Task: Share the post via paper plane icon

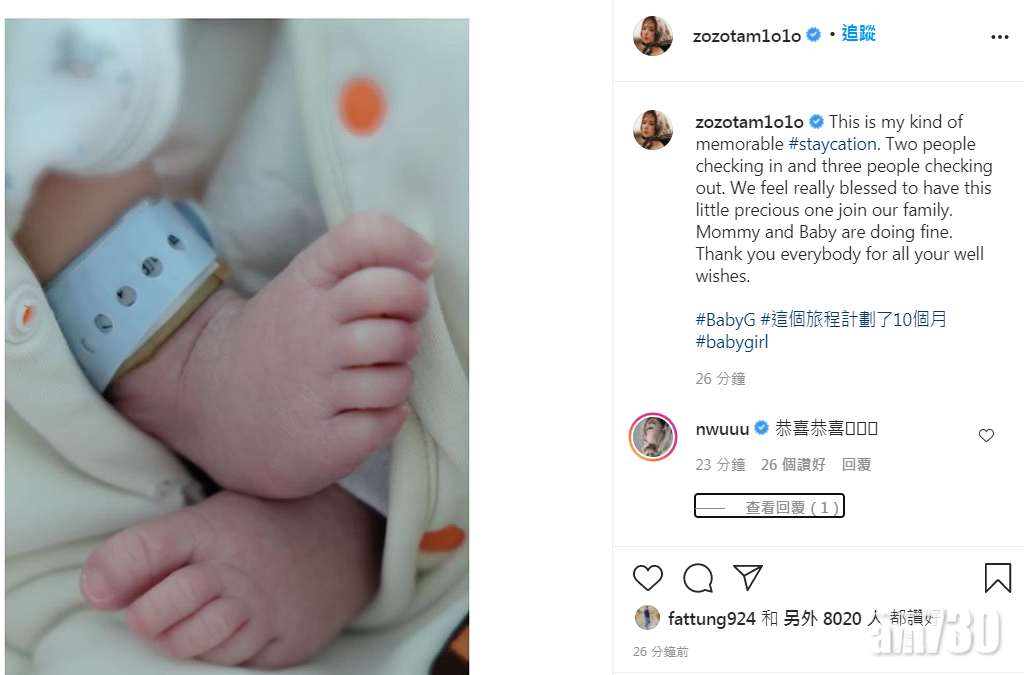Action: (748, 577)
